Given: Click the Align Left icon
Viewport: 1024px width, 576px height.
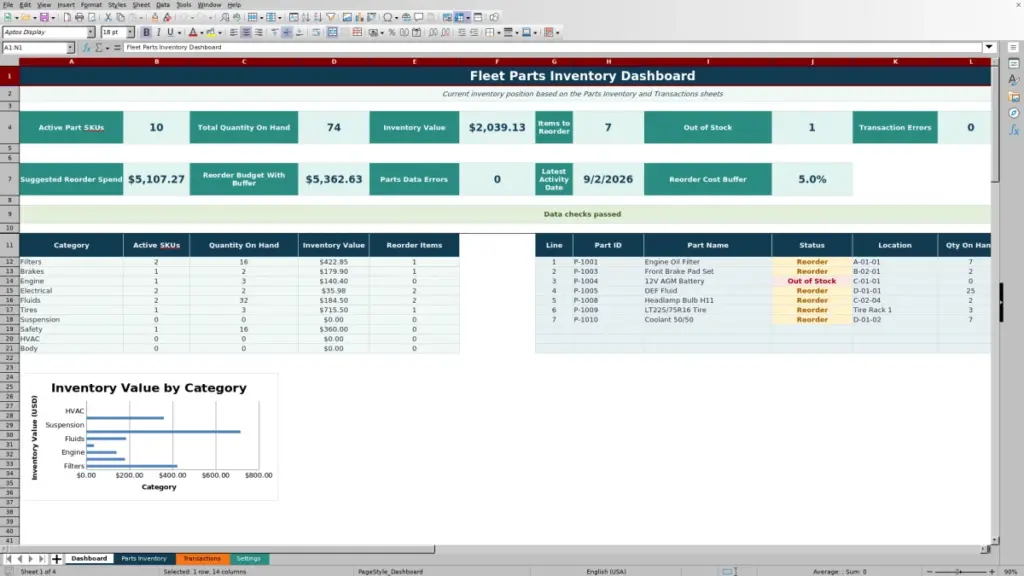Looking at the screenshot, I should (x=233, y=32).
